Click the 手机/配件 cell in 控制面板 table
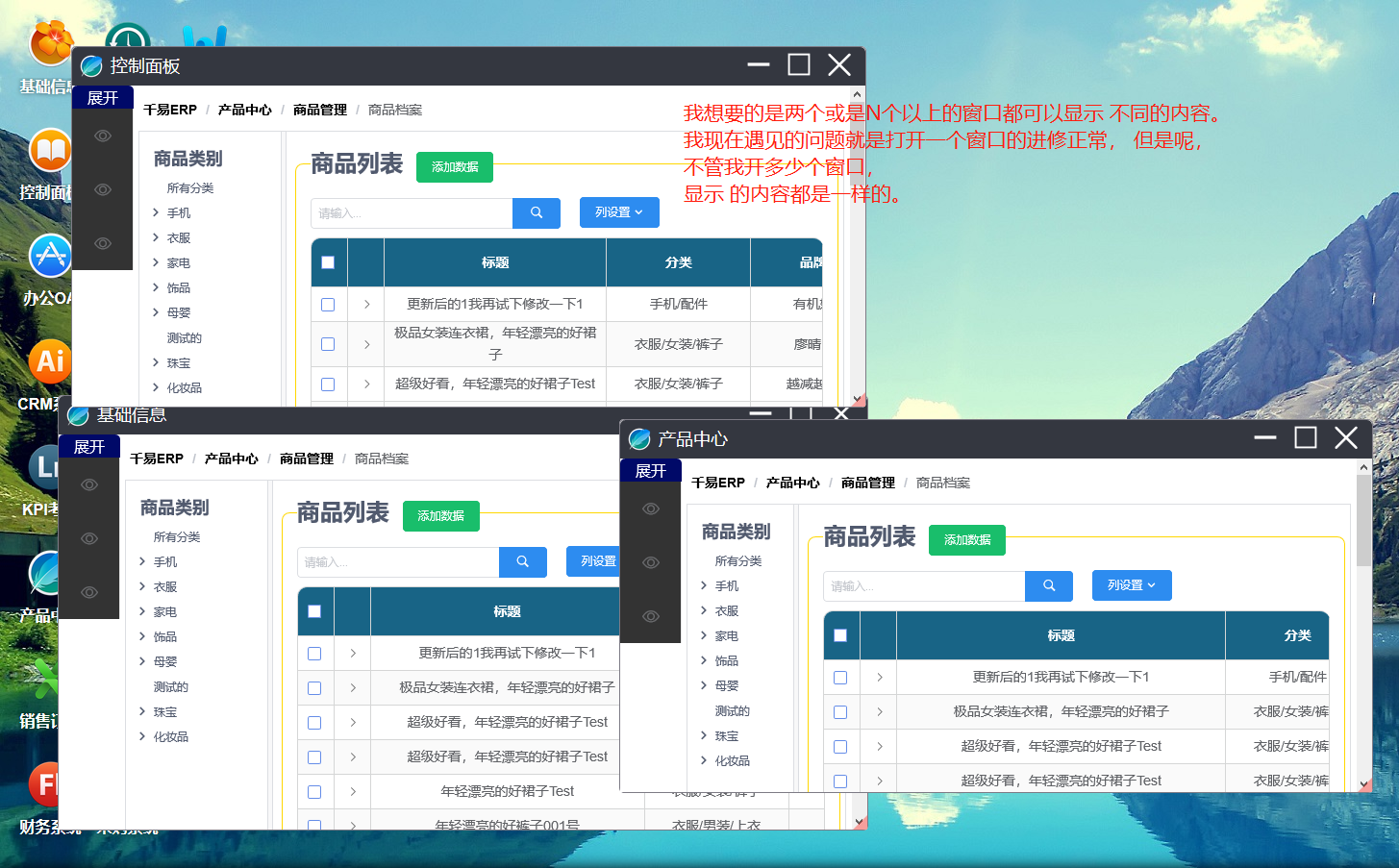1399x868 pixels. [679, 305]
